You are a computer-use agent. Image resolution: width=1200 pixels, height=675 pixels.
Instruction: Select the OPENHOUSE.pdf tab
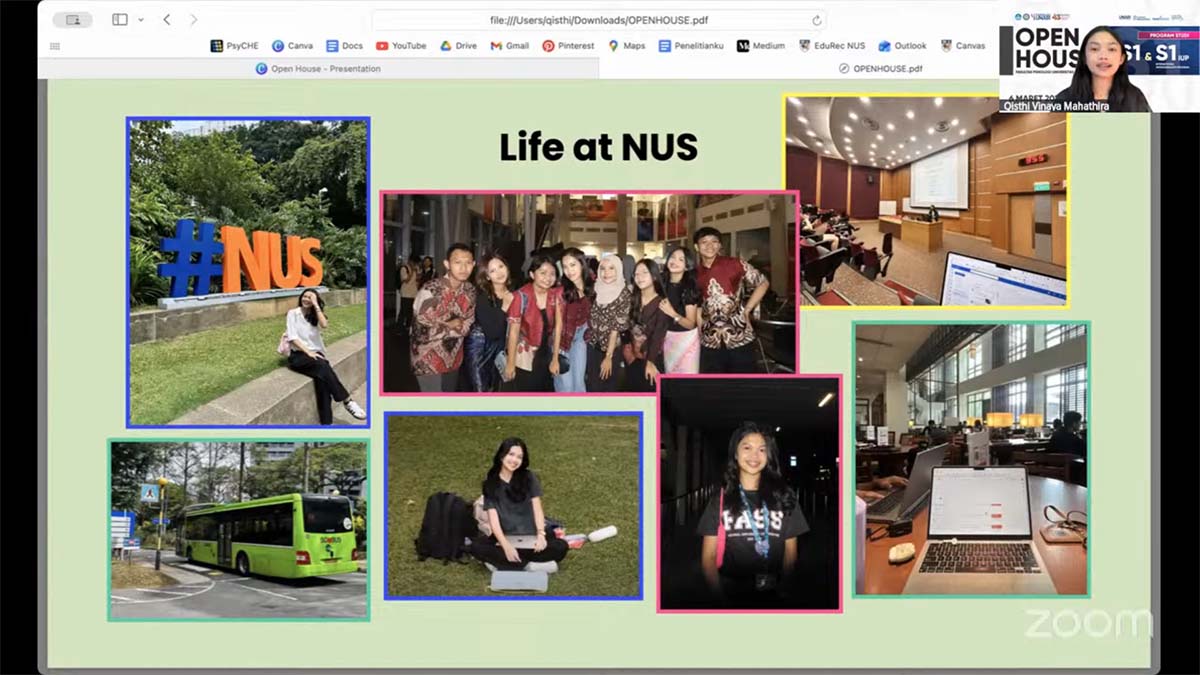point(880,69)
